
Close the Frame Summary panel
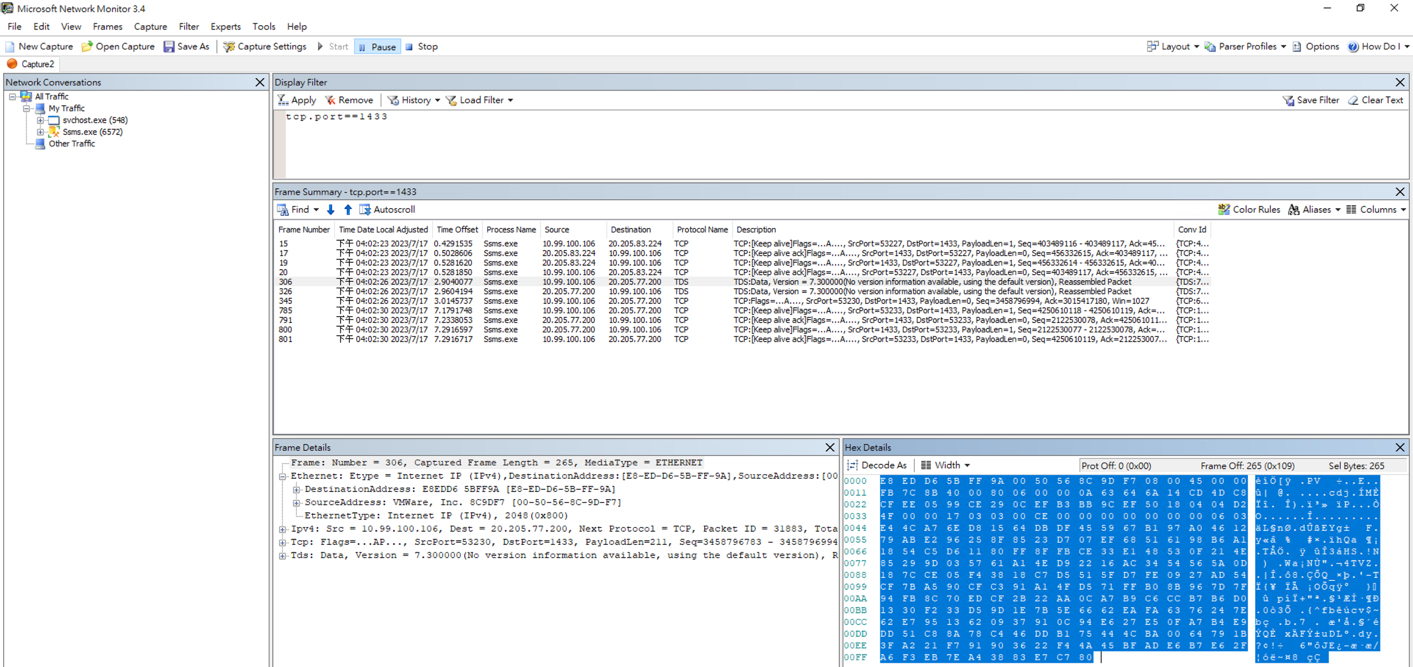pyautogui.click(x=1400, y=191)
